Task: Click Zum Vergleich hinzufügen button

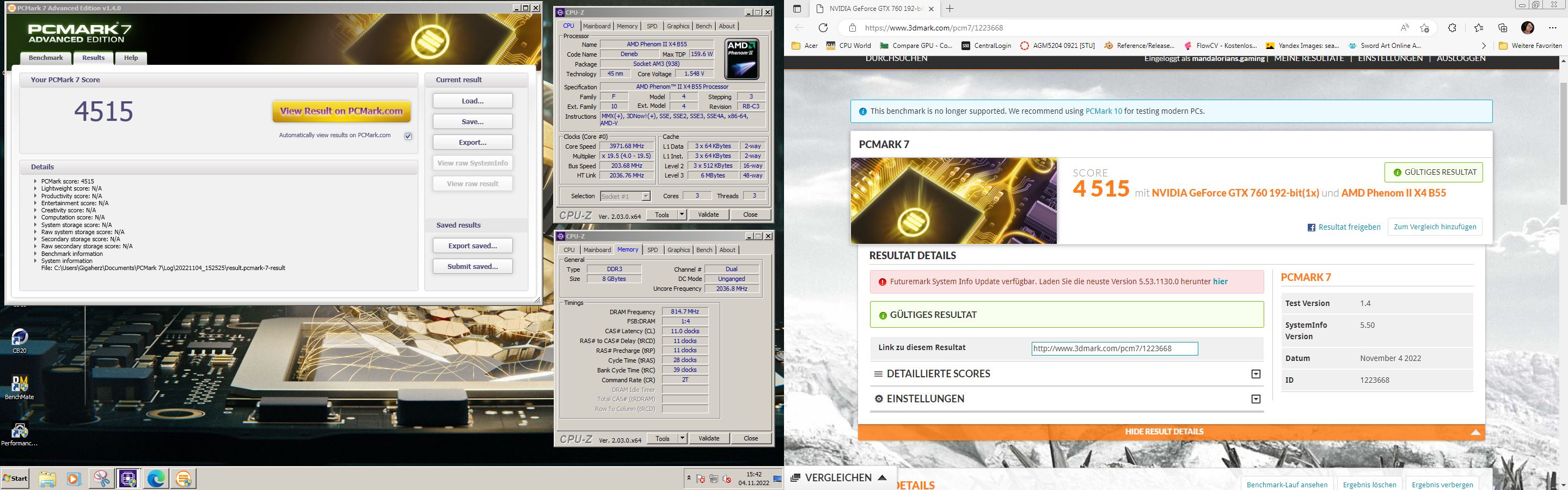Action: (1435, 227)
